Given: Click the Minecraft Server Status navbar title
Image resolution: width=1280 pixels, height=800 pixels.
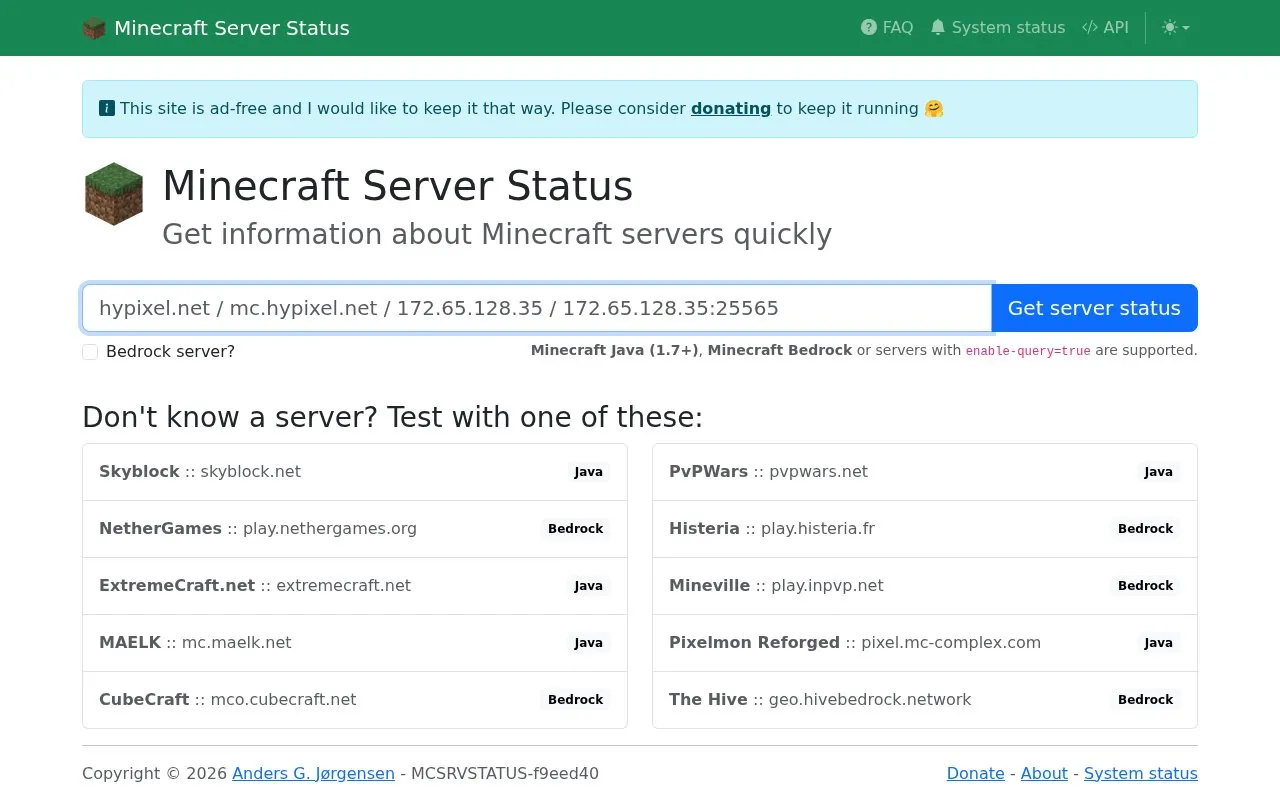Looking at the screenshot, I should coord(232,28).
